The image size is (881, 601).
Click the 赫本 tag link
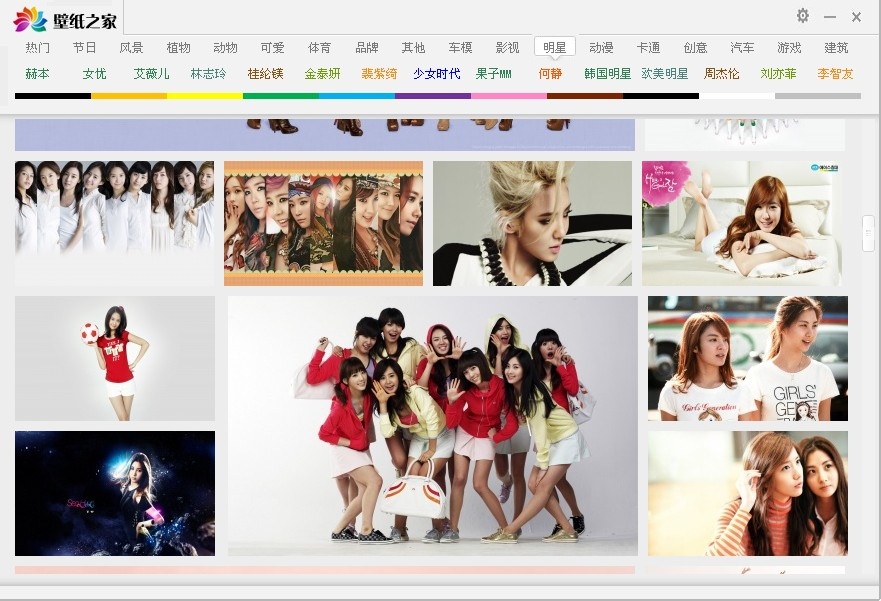(x=38, y=74)
